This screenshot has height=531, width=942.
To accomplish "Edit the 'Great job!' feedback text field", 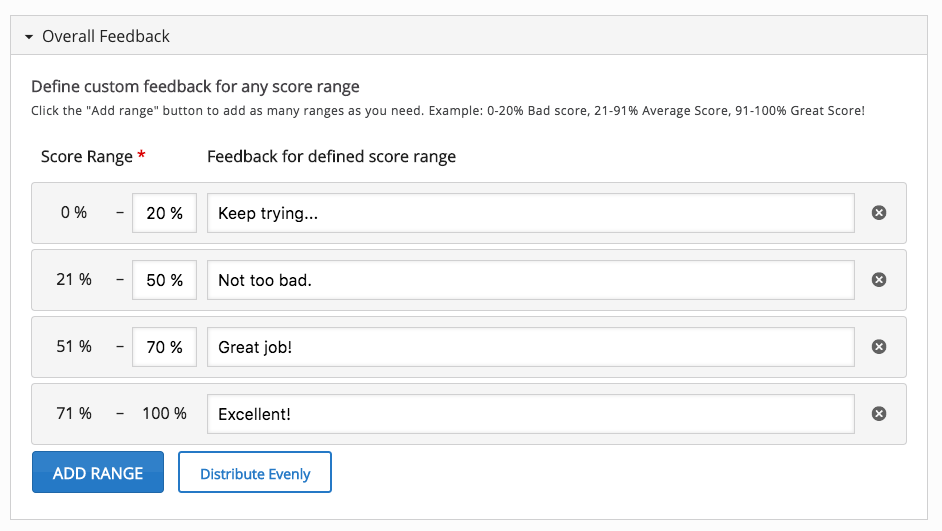I will pyautogui.click(x=530, y=347).
